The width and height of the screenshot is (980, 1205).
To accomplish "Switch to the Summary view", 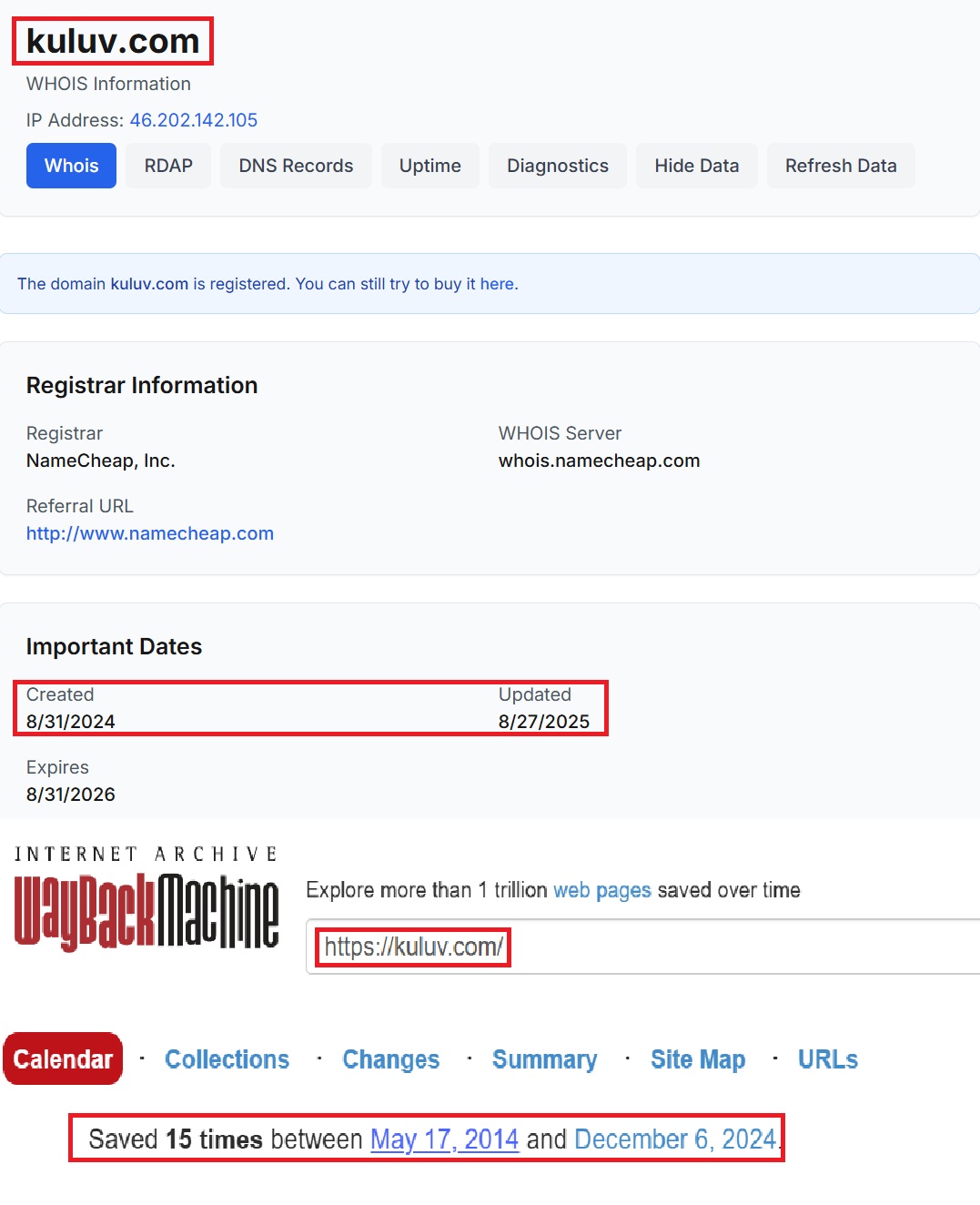I will point(544,1059).
